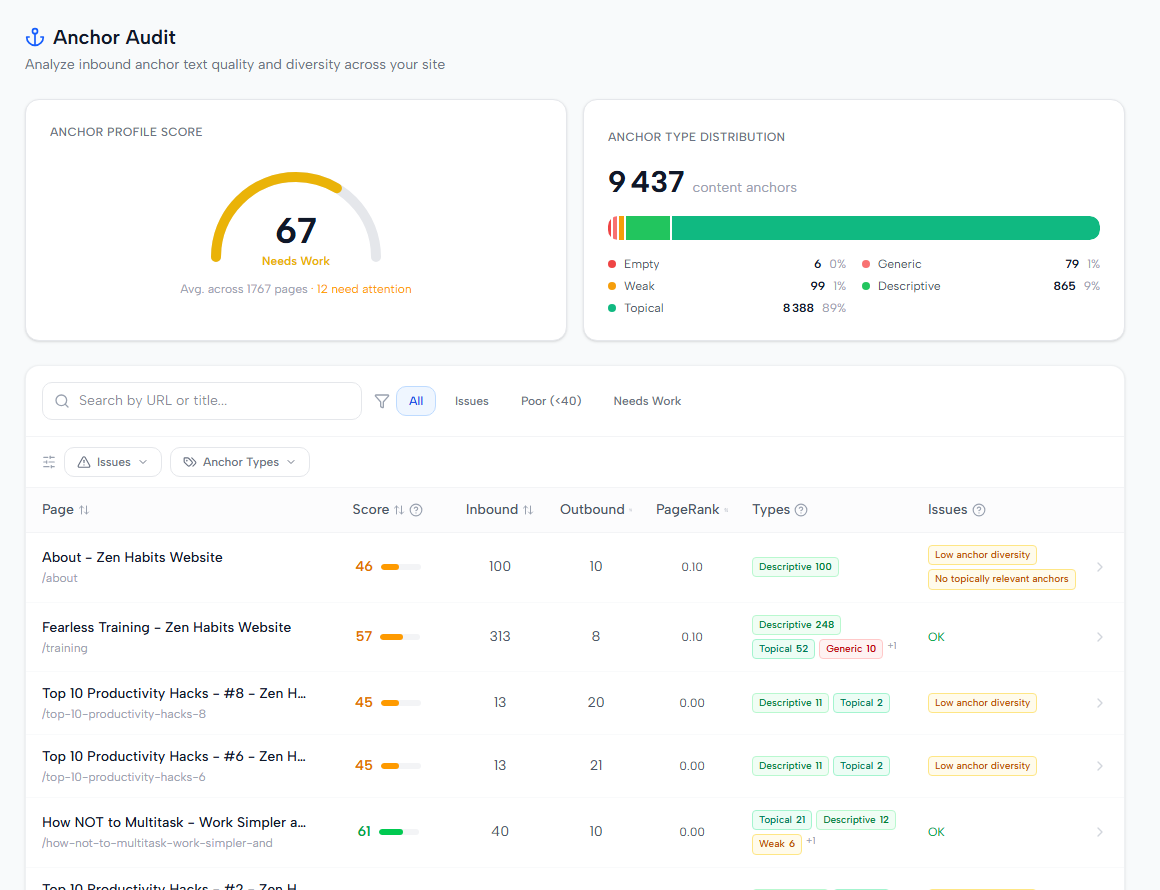This screenshot has width=1160, height=890.
Task: Click the Weak legend entry
Action: [726, 286]
